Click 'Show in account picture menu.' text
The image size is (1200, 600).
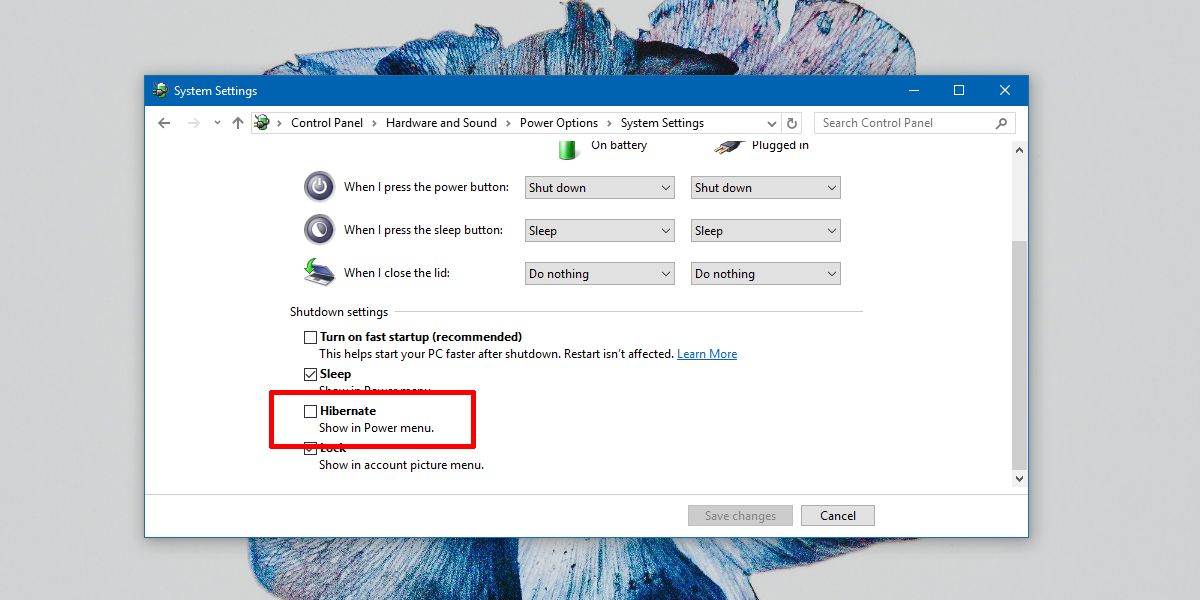click(402, 465)
